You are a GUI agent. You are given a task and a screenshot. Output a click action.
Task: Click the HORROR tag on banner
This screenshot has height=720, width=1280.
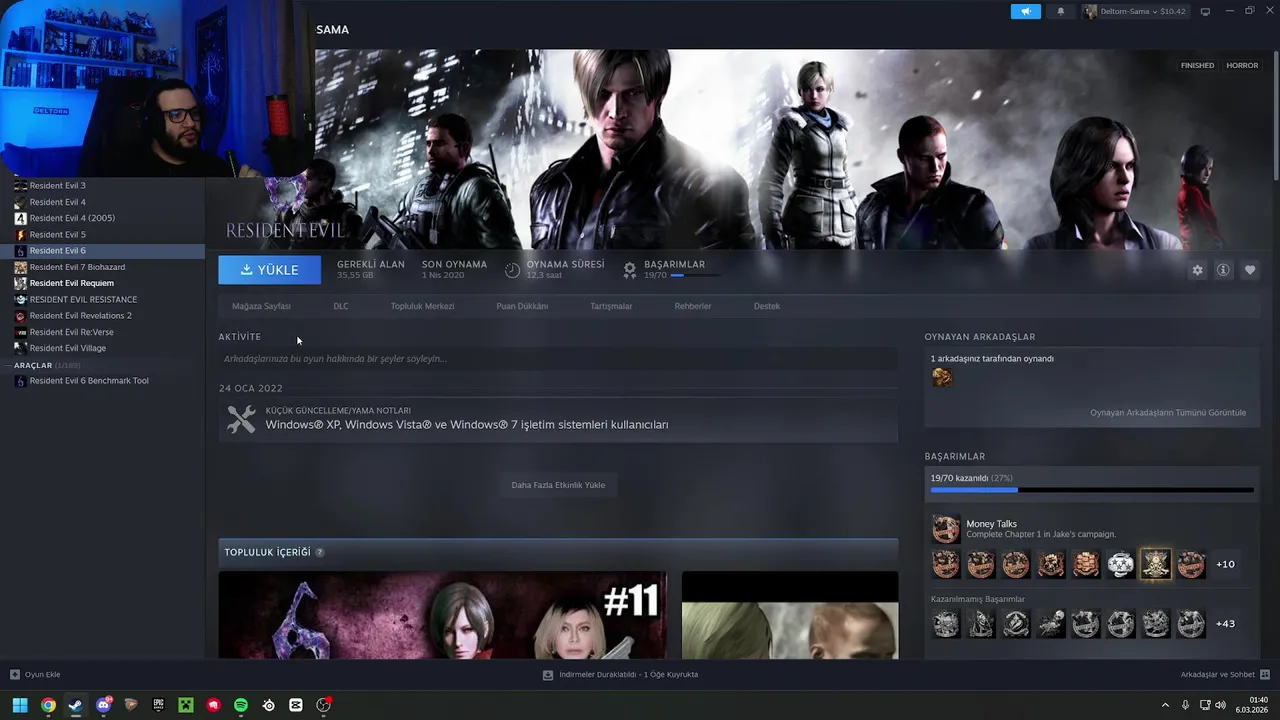pyautogui.click(x=1242, y=65)
